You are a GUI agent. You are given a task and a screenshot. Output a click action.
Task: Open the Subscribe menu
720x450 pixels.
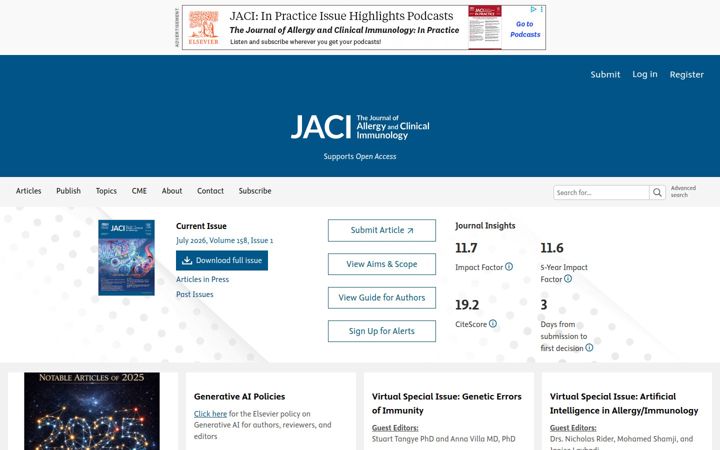pos(255,191)
